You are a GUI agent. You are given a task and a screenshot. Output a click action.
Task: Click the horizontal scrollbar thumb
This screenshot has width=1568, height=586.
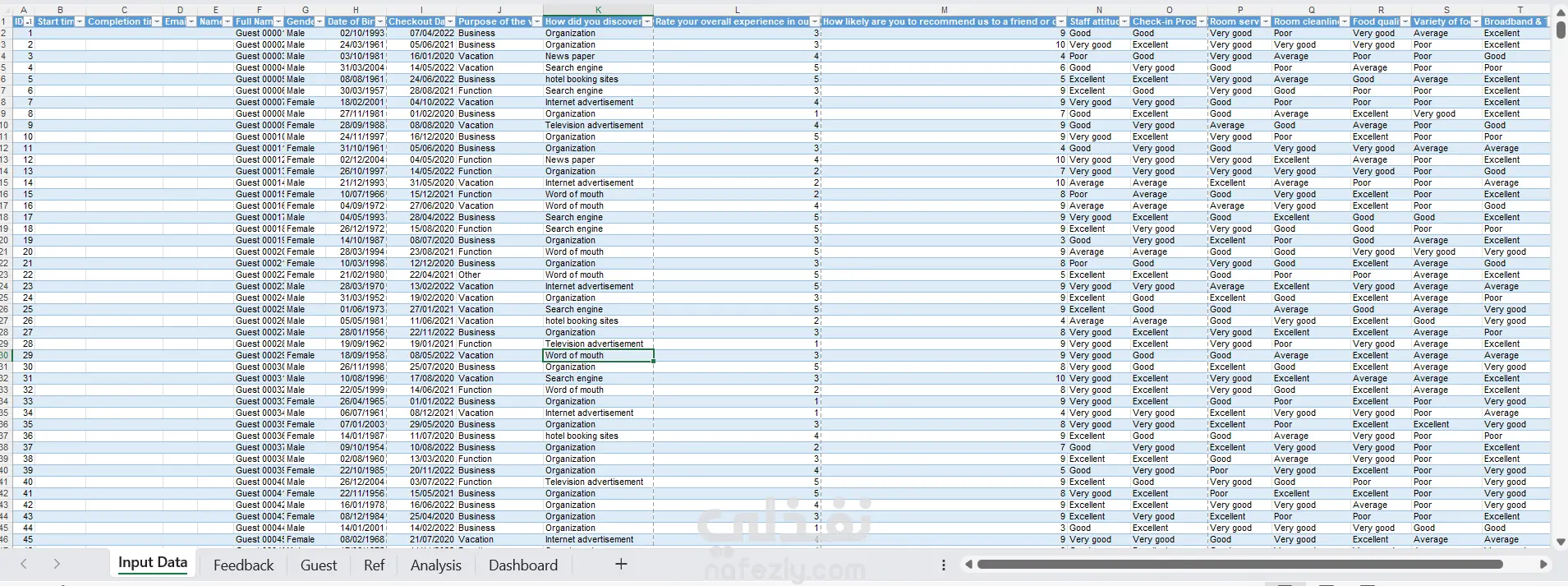tap(1240, 564)
